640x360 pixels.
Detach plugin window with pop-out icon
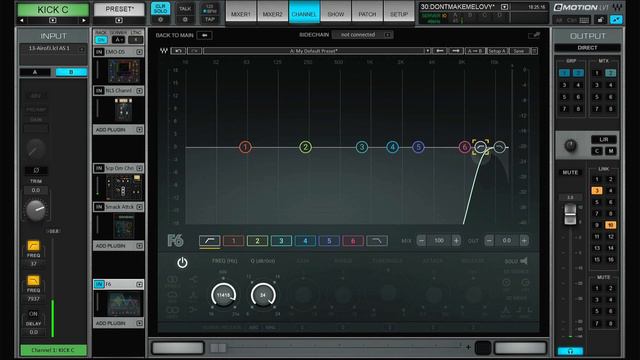click(x=534, y=36)
